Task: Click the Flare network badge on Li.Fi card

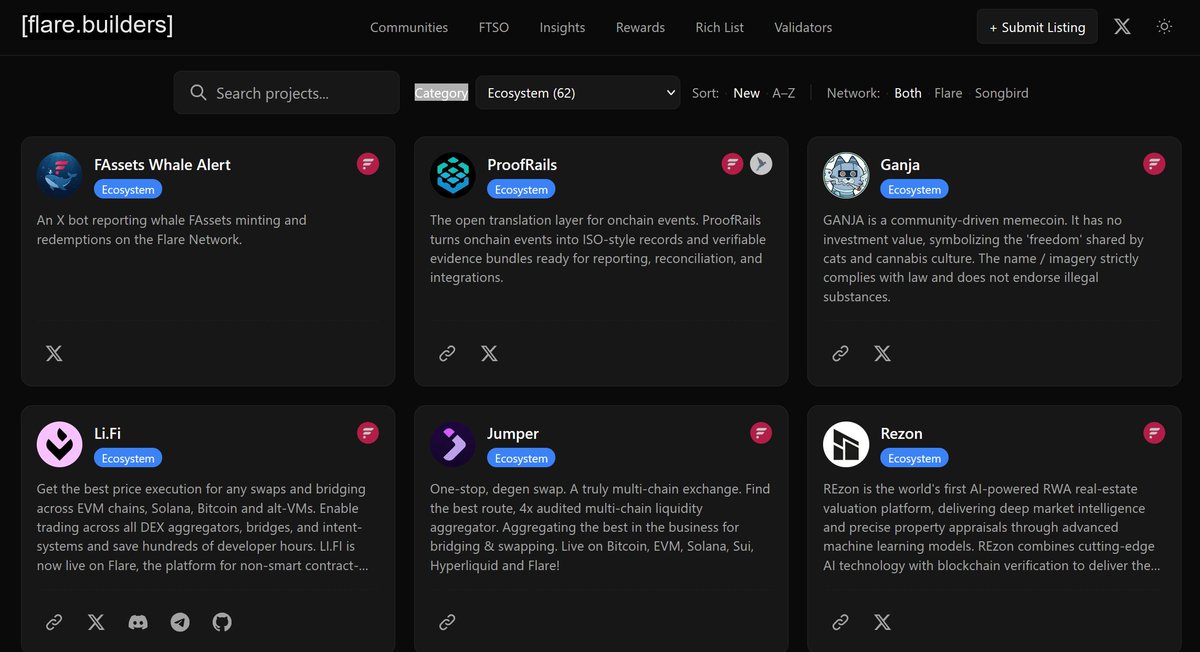Action: (368, 433)
